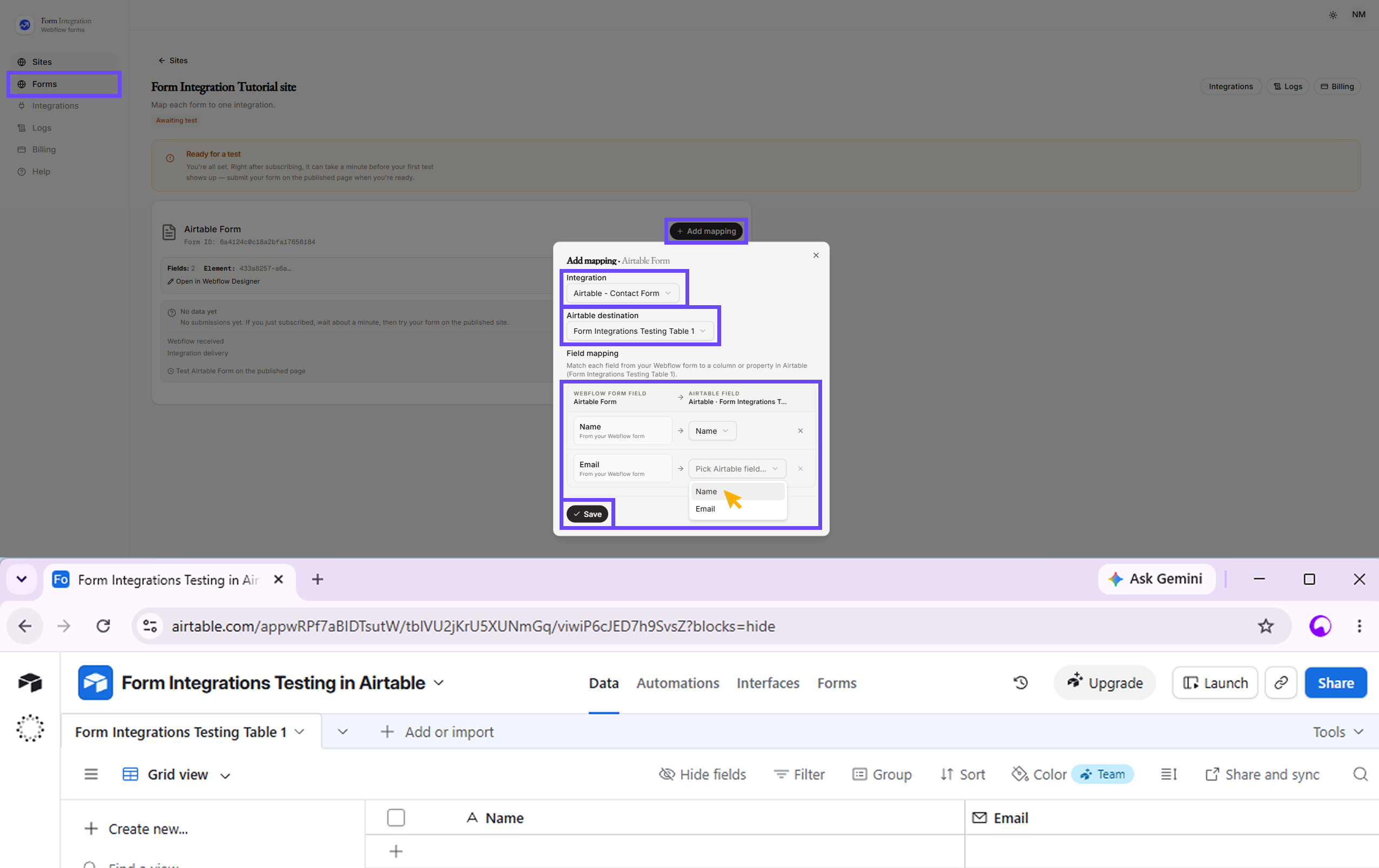The height and width of the screenshot is (868, 1379).
Task: Click the Launch button
Action: (x=1215, y=683)
